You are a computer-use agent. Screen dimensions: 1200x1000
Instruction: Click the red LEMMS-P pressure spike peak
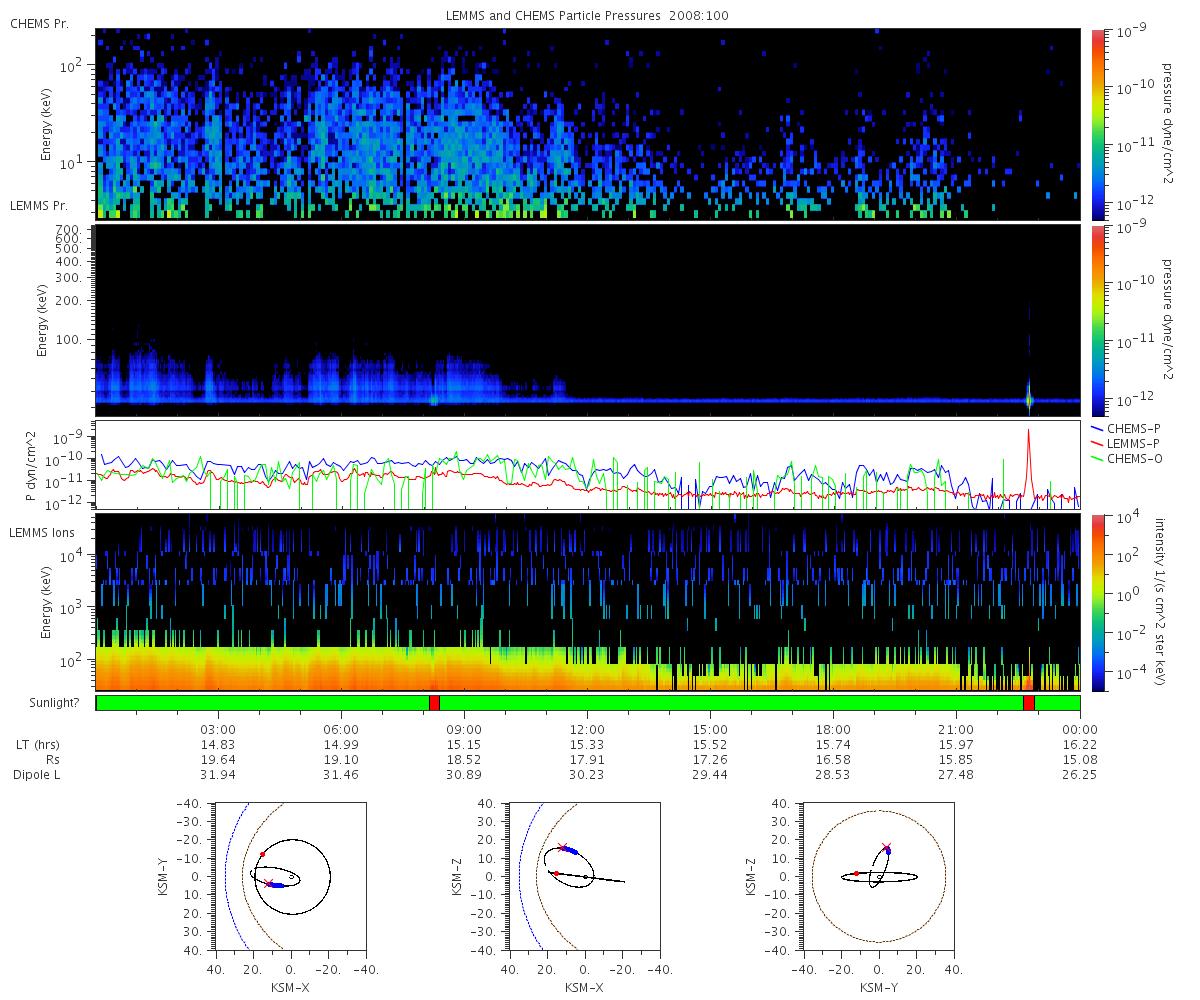click(1028, 431)
